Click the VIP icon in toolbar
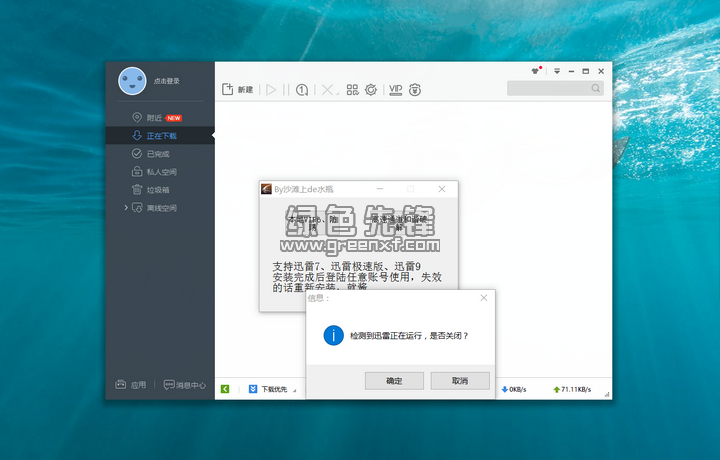Viewport: 720px width, 460px height. pyautogui.click(x=395, y=90)
